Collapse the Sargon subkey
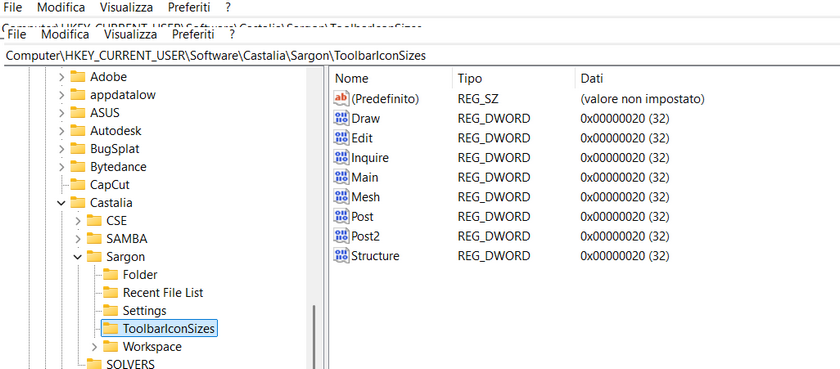The height and width of the screenshot is (369, 840). [78, 257]
